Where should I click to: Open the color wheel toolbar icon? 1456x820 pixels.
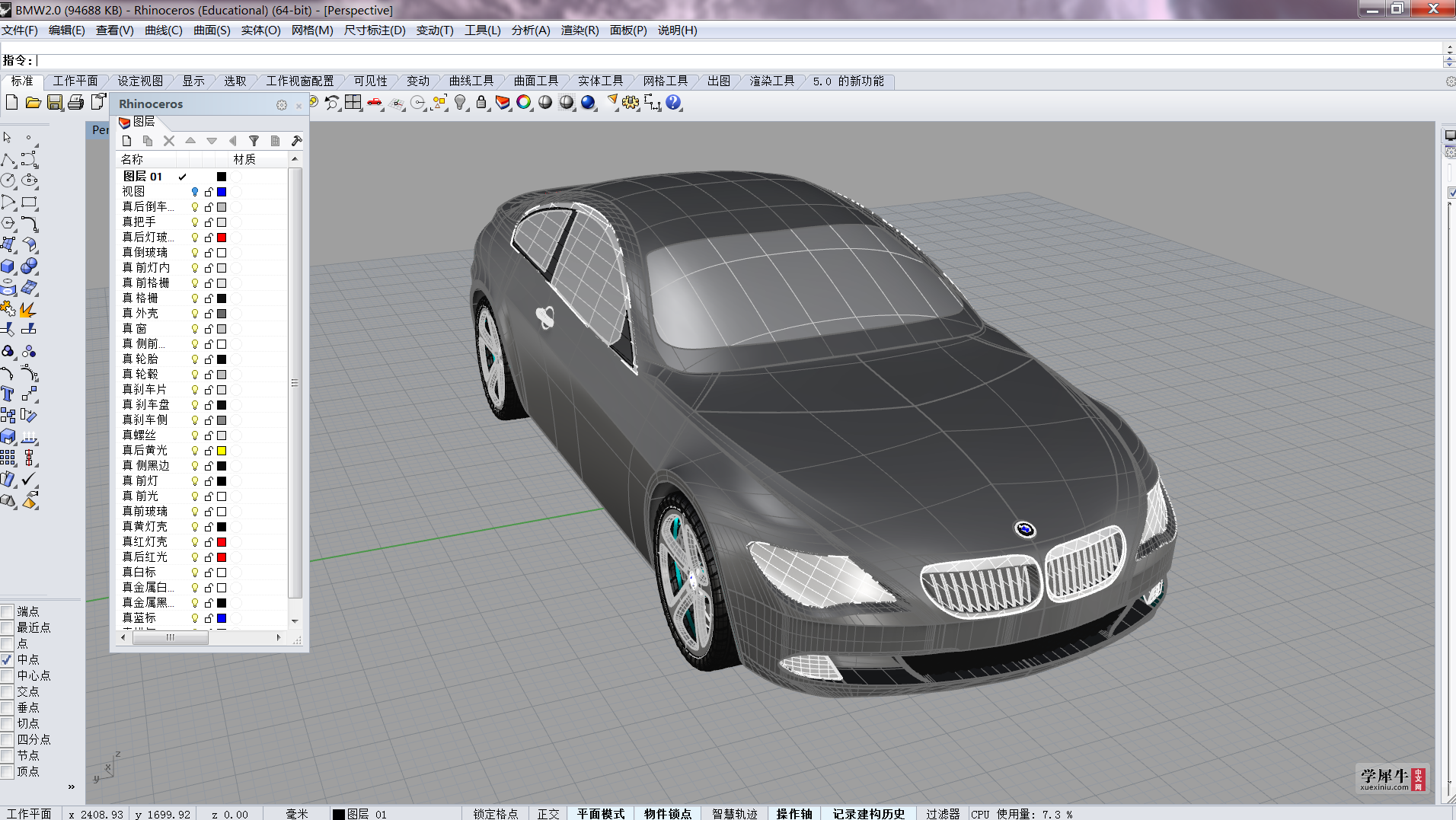pos(524,102)
